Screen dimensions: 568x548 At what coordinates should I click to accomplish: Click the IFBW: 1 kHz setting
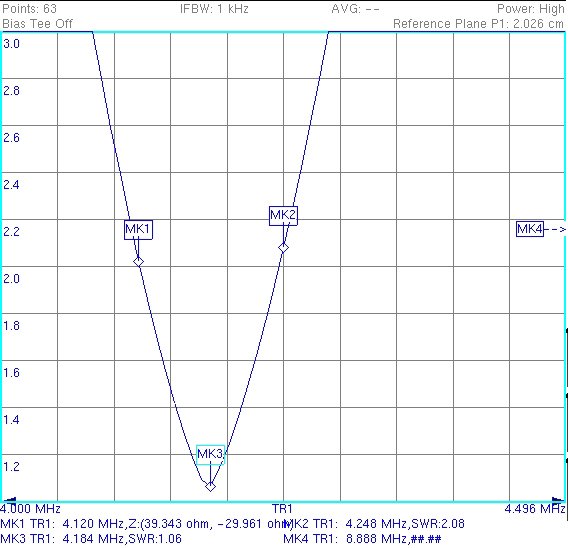tap(214, 9)
